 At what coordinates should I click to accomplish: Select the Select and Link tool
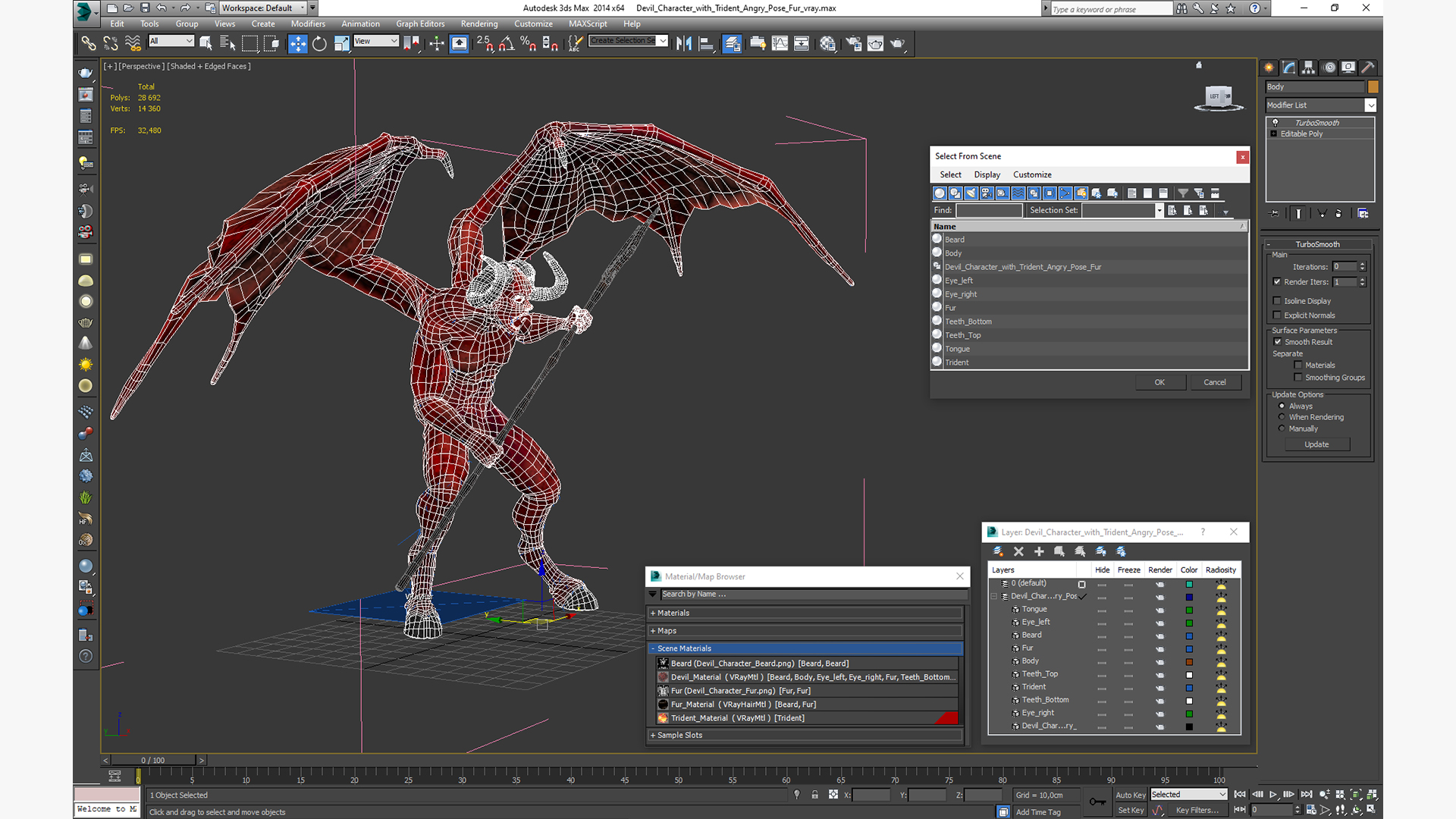[x=89, y=43]
